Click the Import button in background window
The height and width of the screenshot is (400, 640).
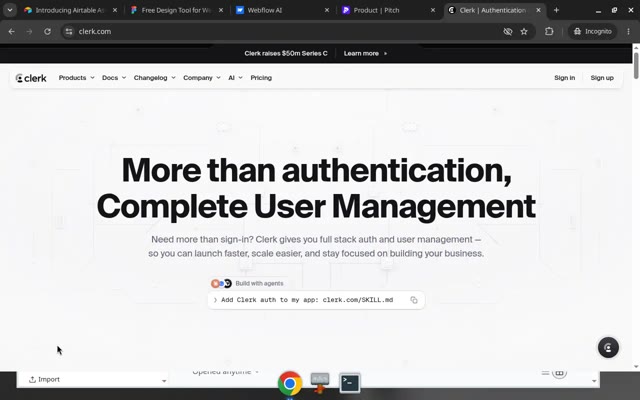coord(44,380)
